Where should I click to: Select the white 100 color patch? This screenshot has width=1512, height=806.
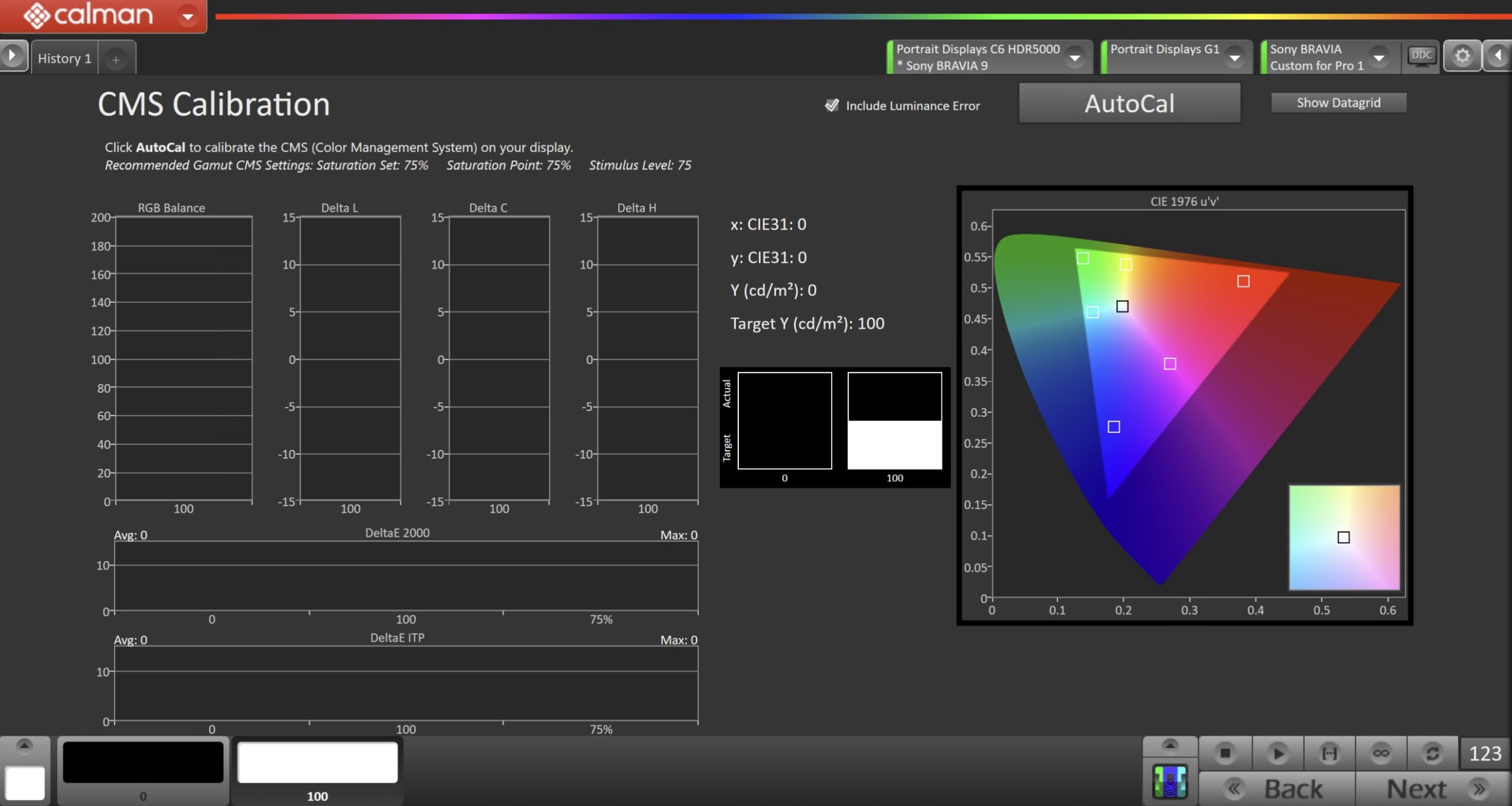(x=317, y=763)
